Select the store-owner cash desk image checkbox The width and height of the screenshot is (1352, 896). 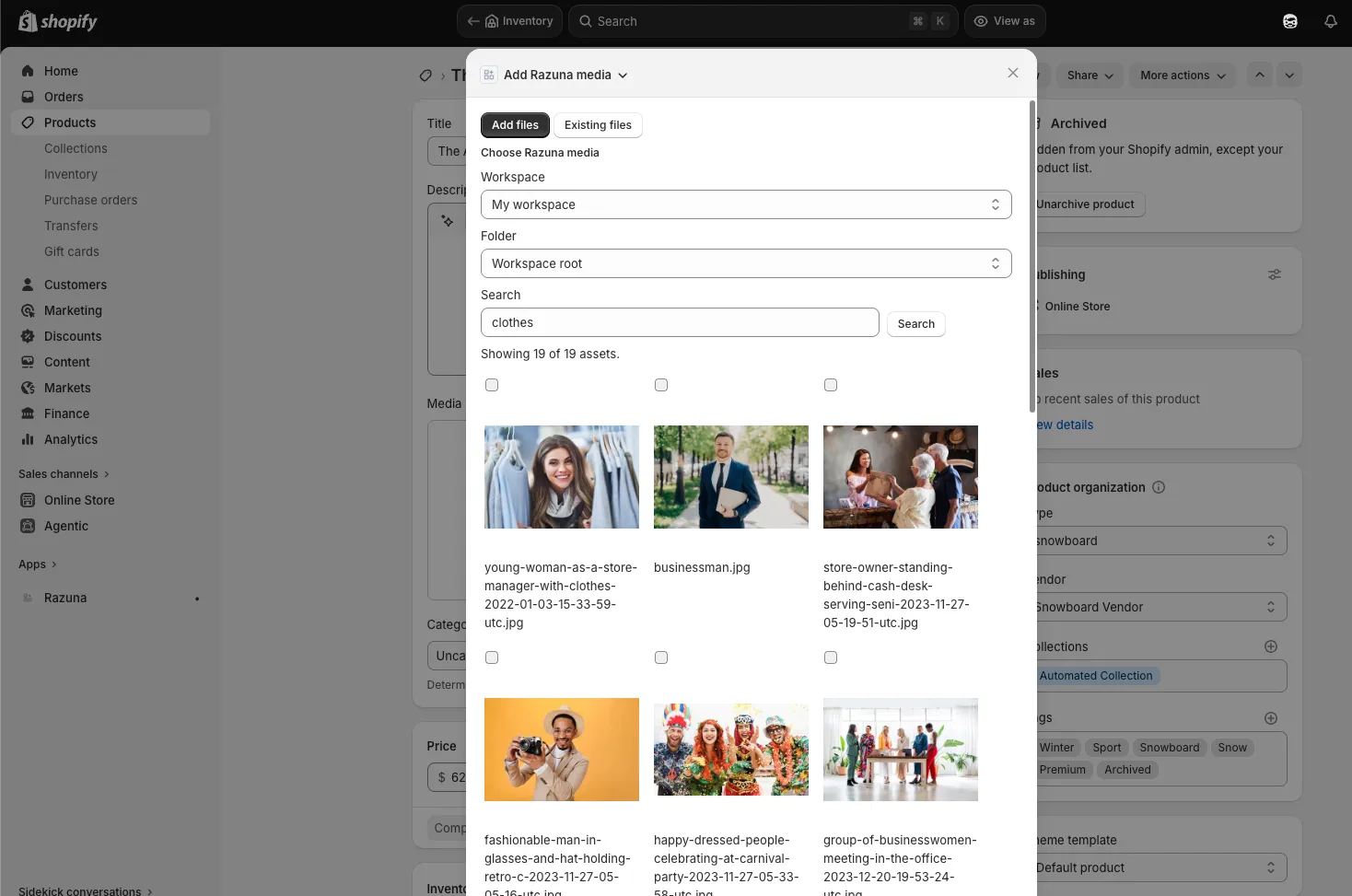(831, 385)
